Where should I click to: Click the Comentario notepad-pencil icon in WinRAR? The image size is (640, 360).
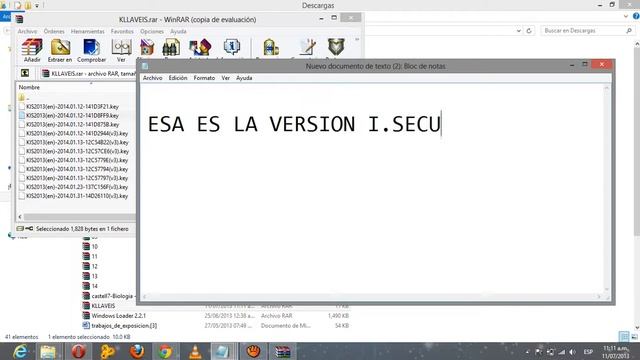[307, 48]
